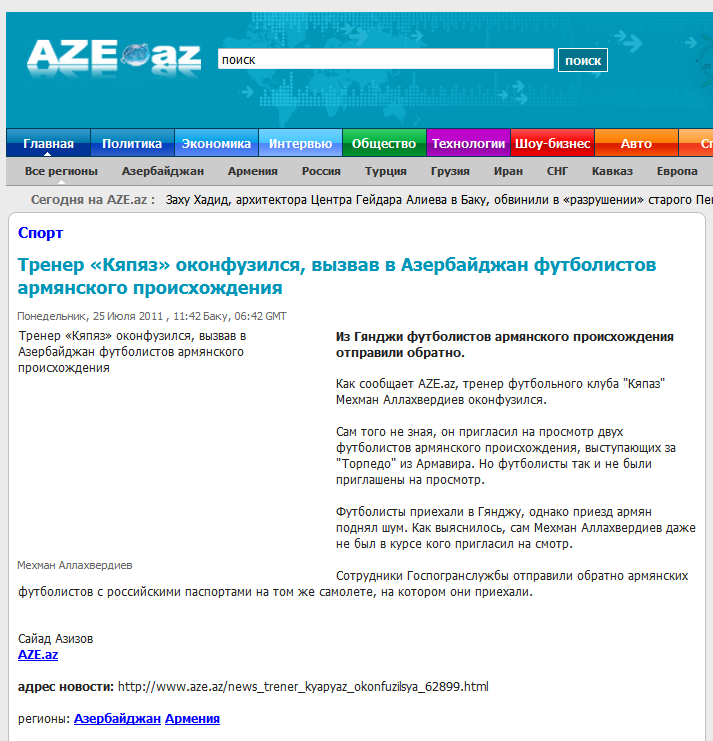The height and width of the screenshot is (741, 713).
Task: Click the 'Сегодня на AZE.az :' label
Action: click(93, 200)
